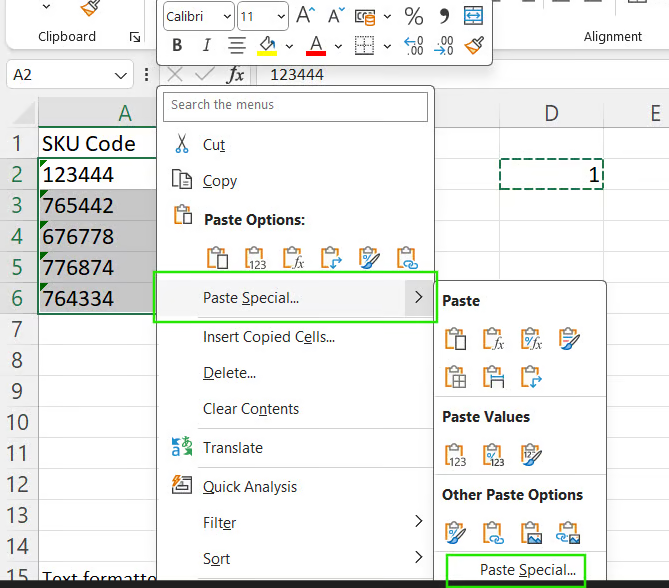Click Paste Values icon in the submenu
Screen dimensions: 669x588
[456, 456]
